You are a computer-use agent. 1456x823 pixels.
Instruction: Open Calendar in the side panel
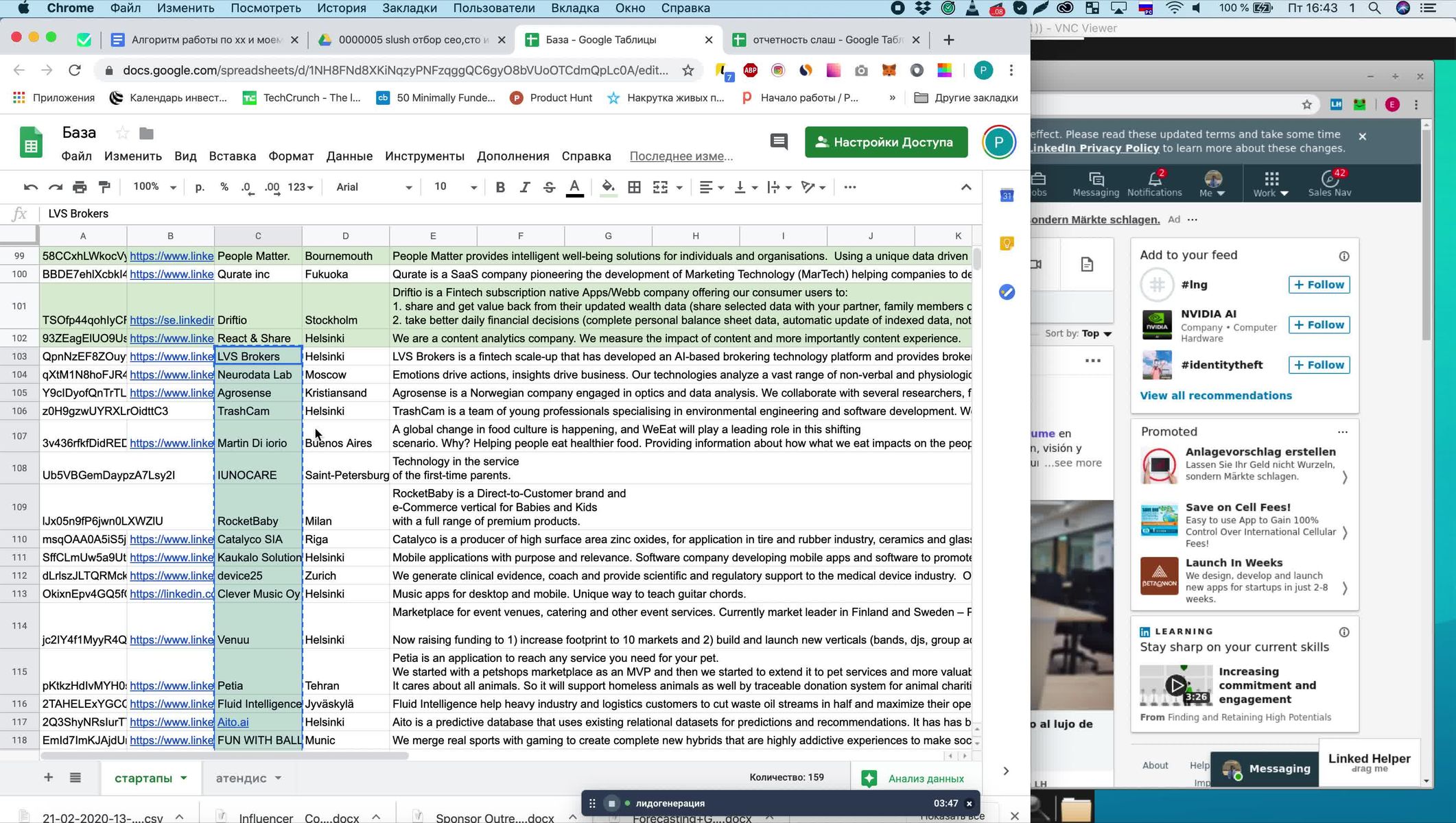1007,195
